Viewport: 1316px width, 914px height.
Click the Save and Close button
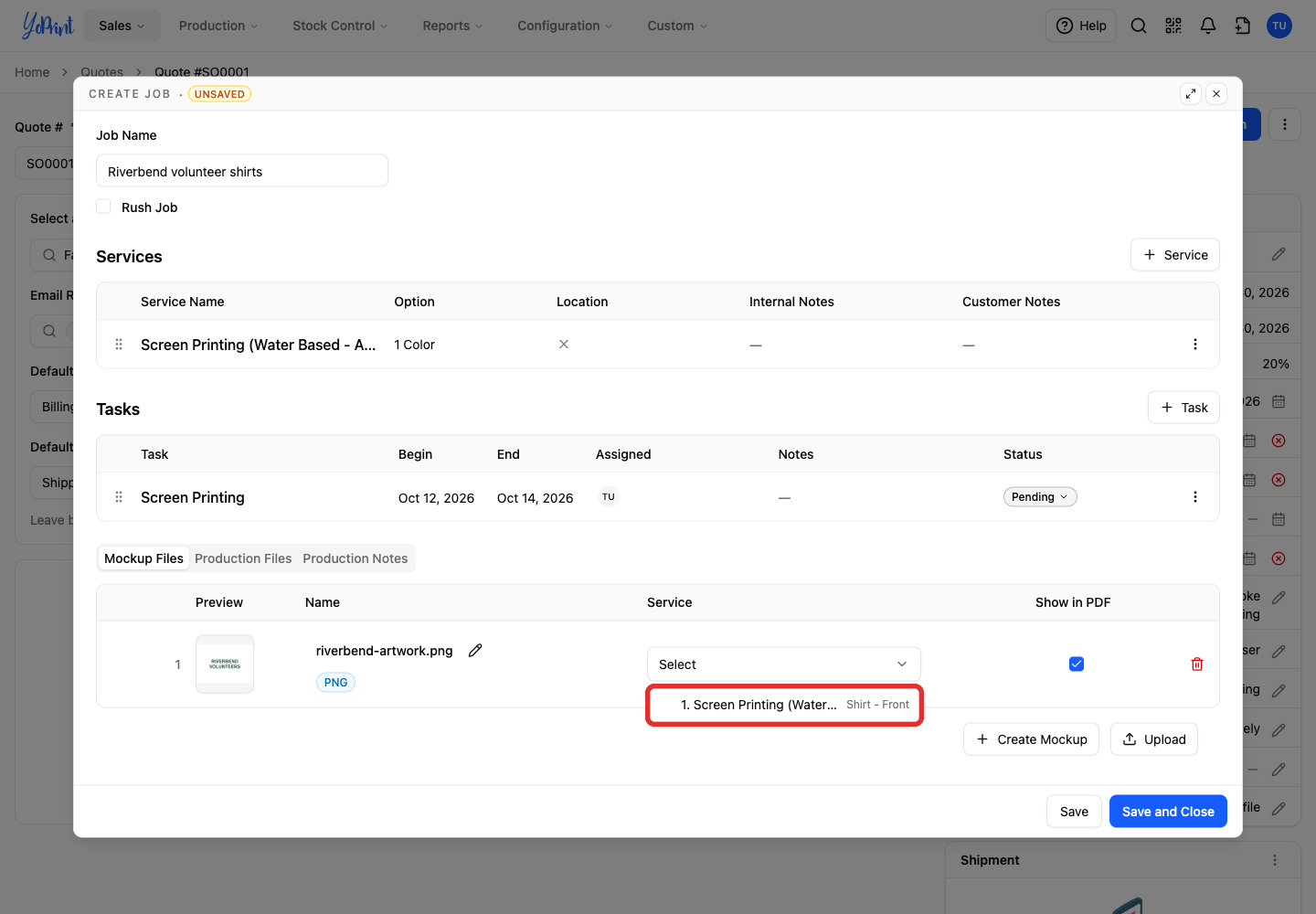click(x=1168, y=812)
